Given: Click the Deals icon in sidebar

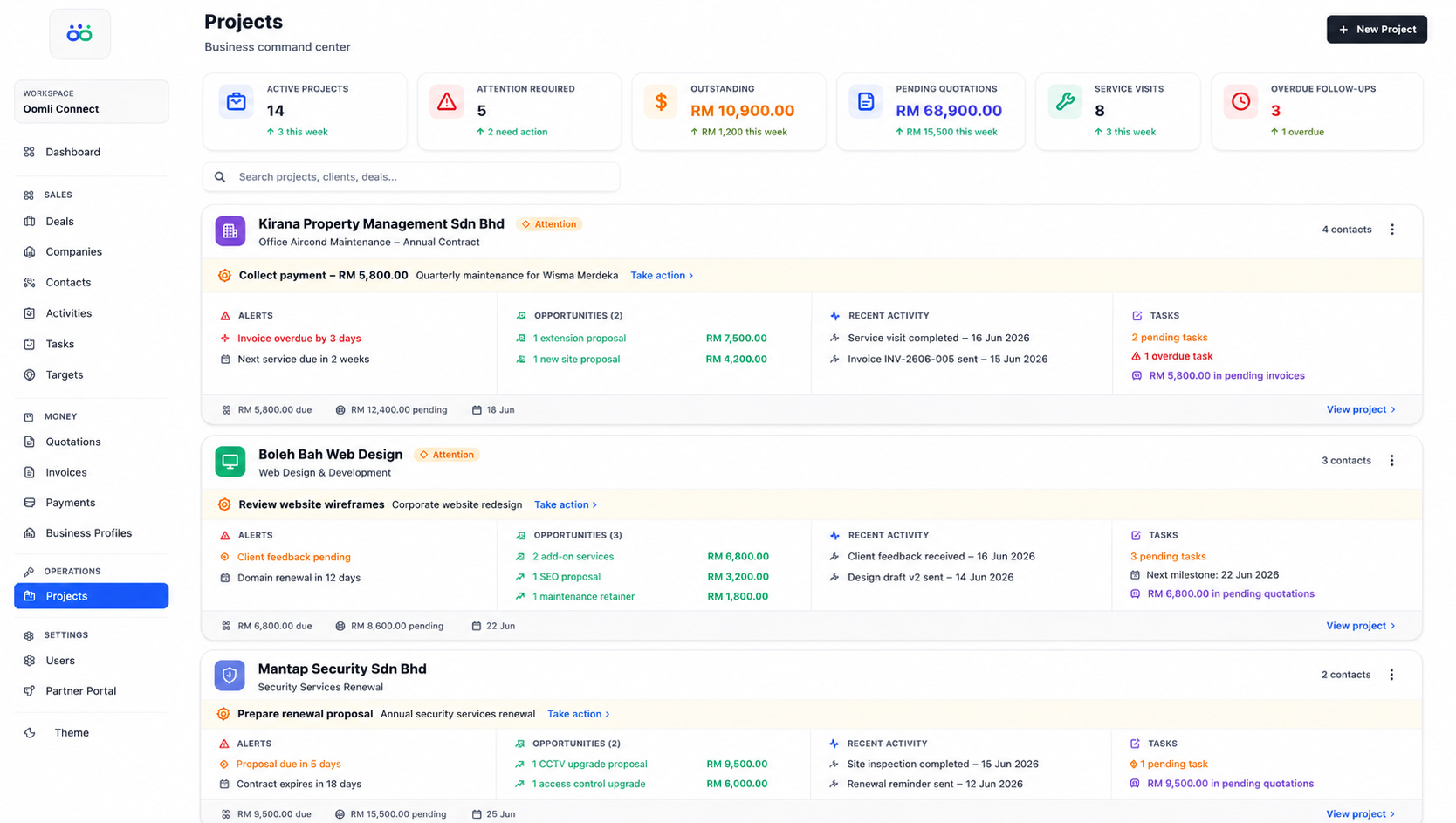Looking at the screenshot, I should (30, 222).
